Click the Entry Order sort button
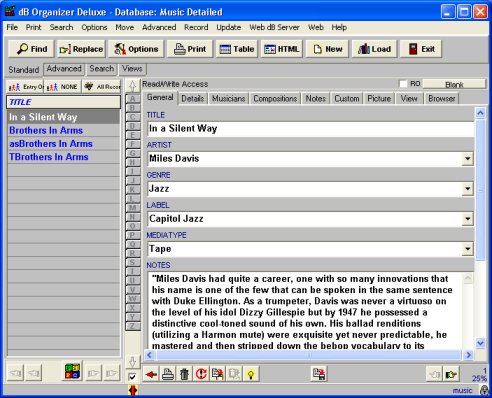The height and width of the screenshot is (398, 492). (x=25, y=87)
